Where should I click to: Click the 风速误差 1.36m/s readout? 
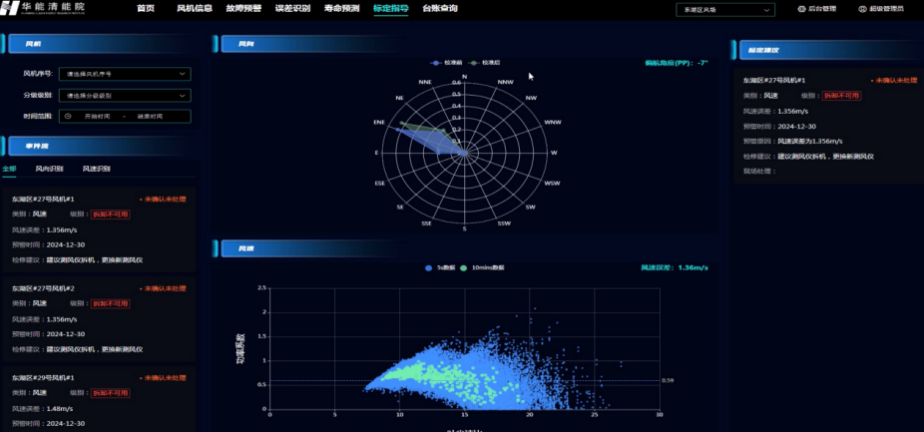[x=675, y=268]
